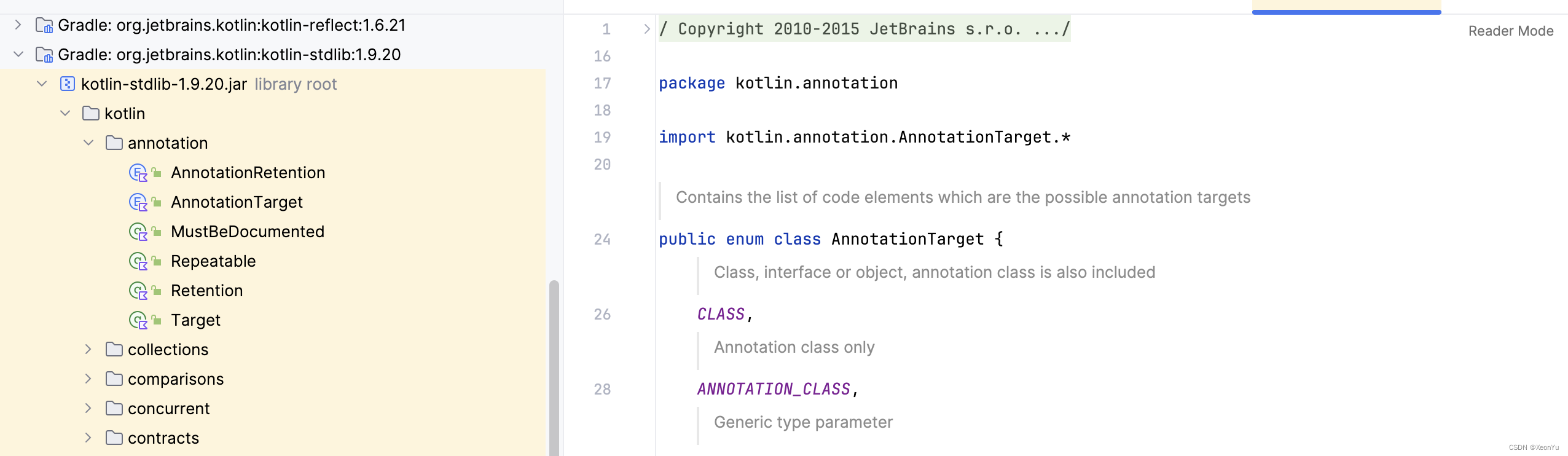This screenshot has height=456, width=1568.
Task: Collapse the kotlin folder chevron
Action: point(65,114)
